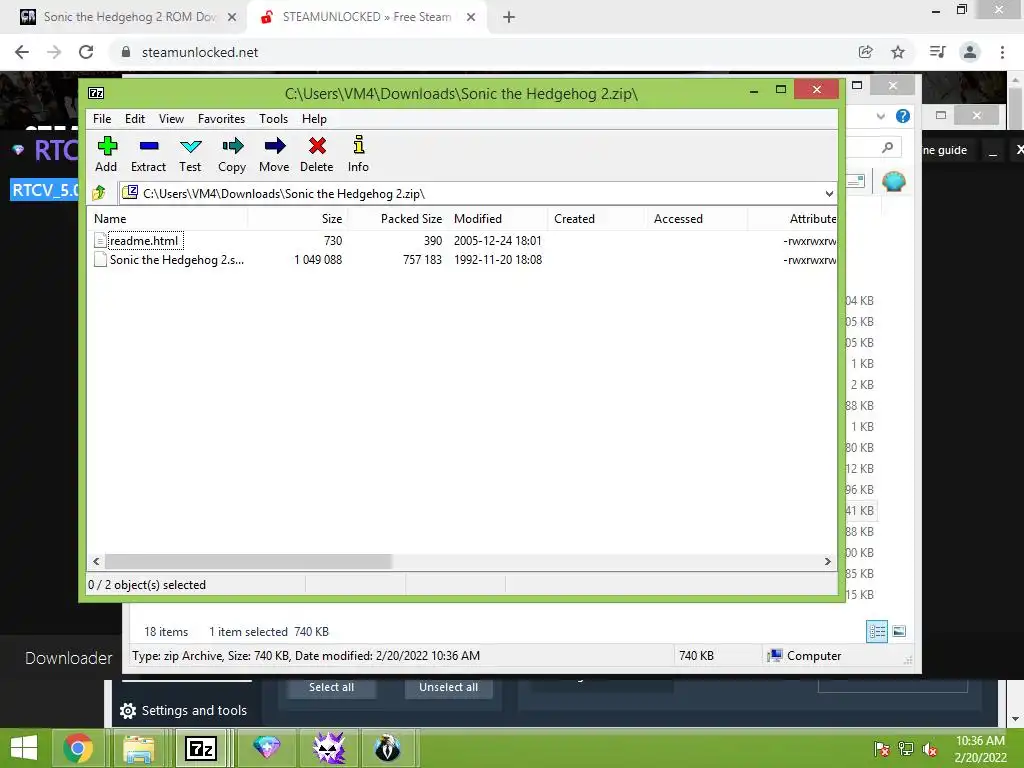This screenshot has height=768, width=1024.
Task: Reload the steamunlocked page
Action: pyautogui.click(x=86, y=52)
